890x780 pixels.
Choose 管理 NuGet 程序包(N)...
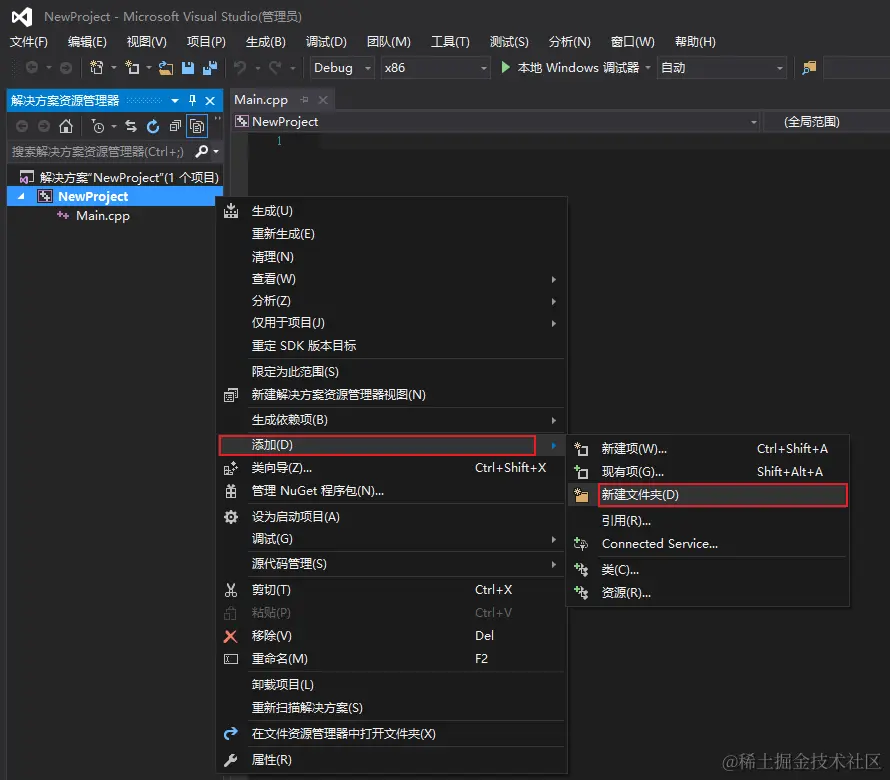(x=393, y=491)
